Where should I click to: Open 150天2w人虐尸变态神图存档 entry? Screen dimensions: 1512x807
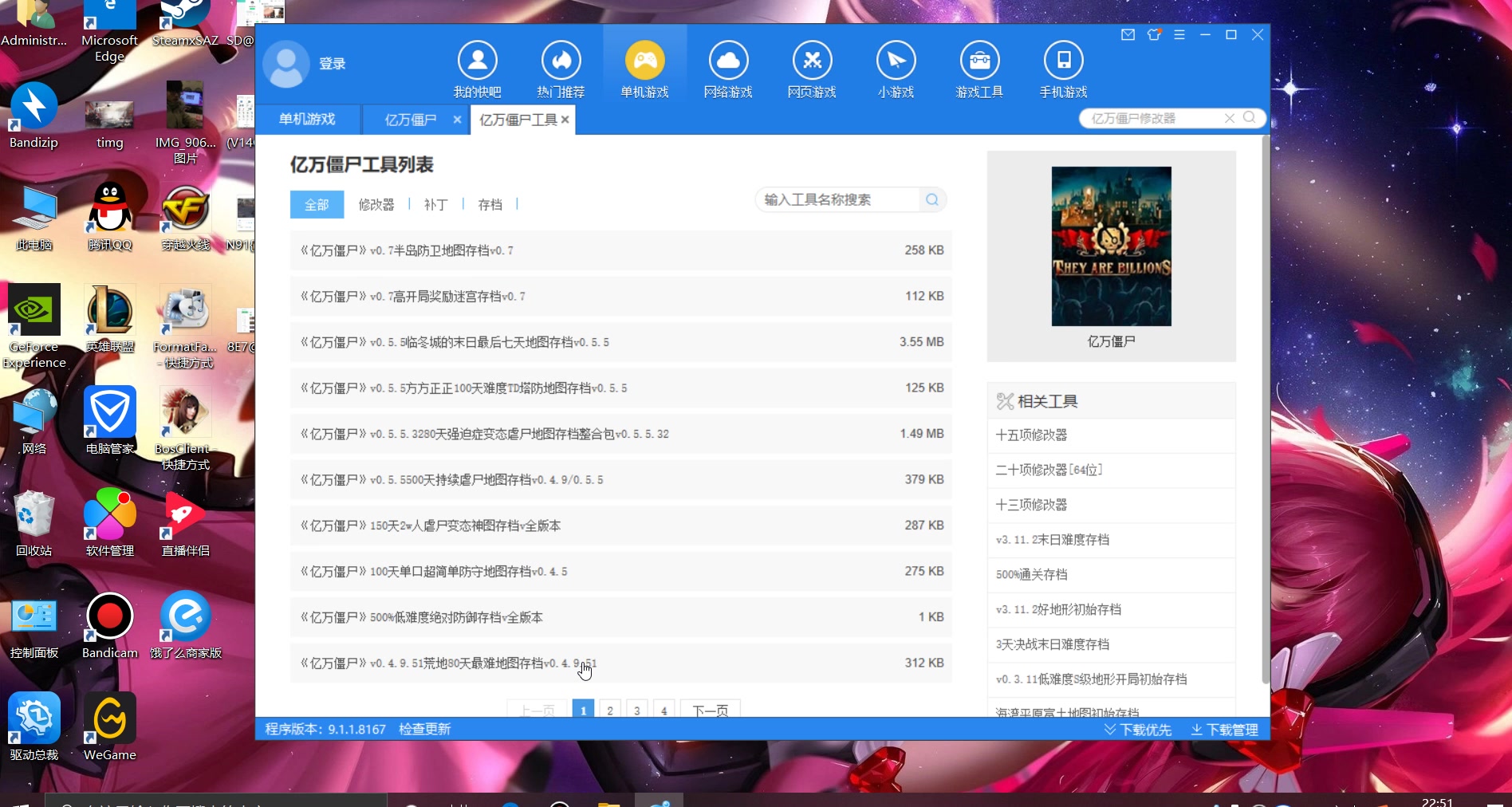[620, 526]
